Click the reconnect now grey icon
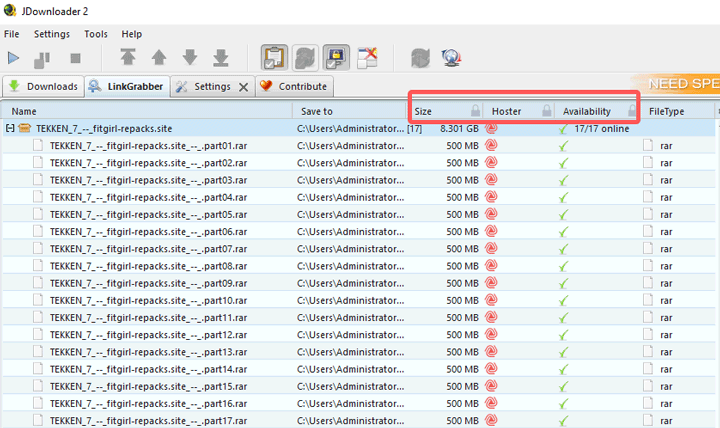Viewport: 720px width, 428px height. 421,58
